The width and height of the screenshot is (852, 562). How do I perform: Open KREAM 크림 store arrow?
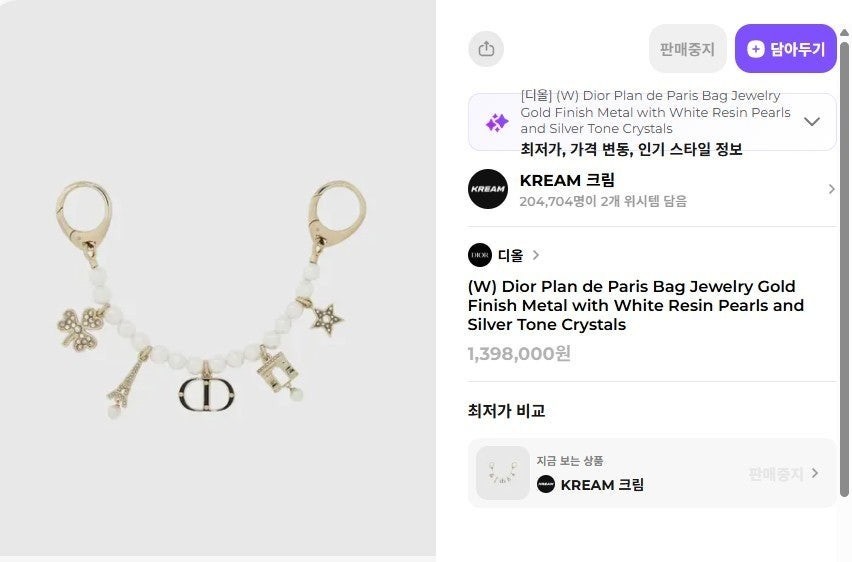click(831, 189)
